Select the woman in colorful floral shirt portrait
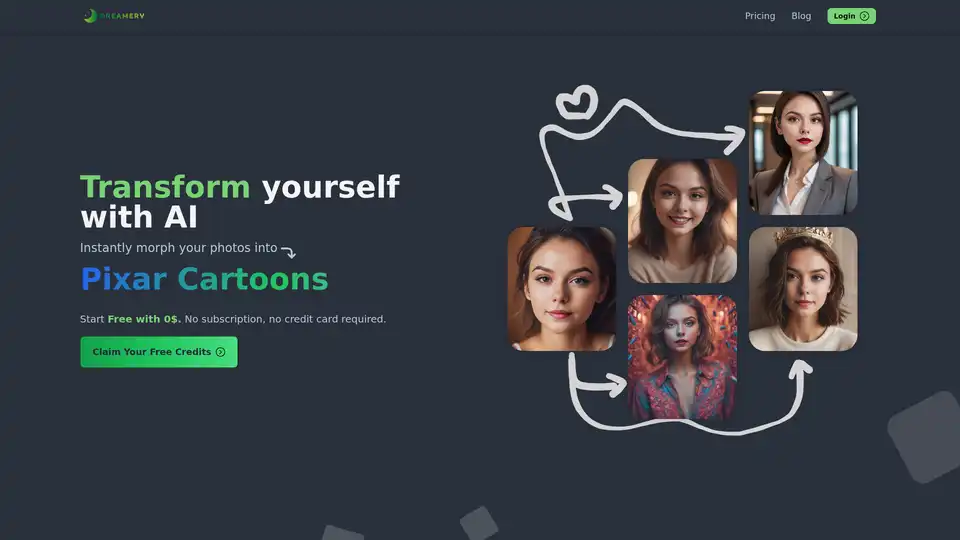The image size is (960, 540). [682, 357]
